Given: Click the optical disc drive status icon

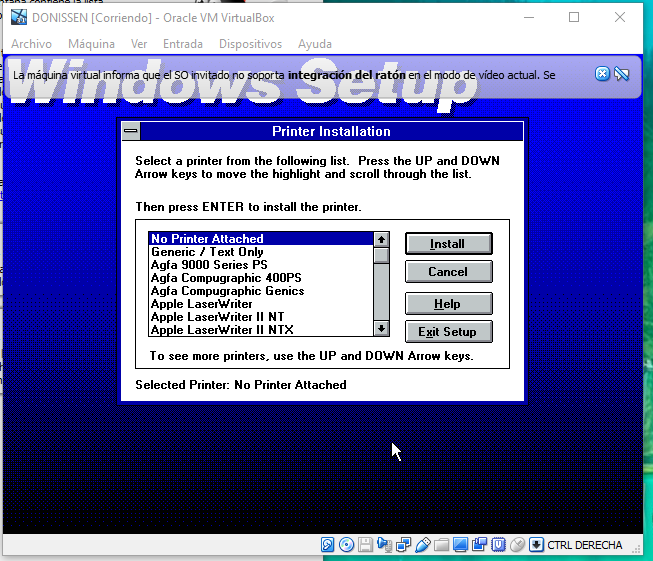Looking at the screenshot, I should point(346,545).
